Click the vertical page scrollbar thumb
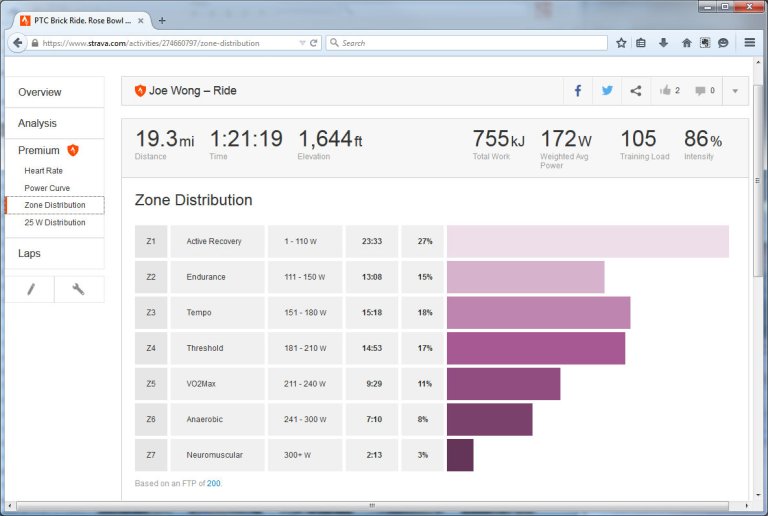The image size is (768, 516). [x=758, y=180]
